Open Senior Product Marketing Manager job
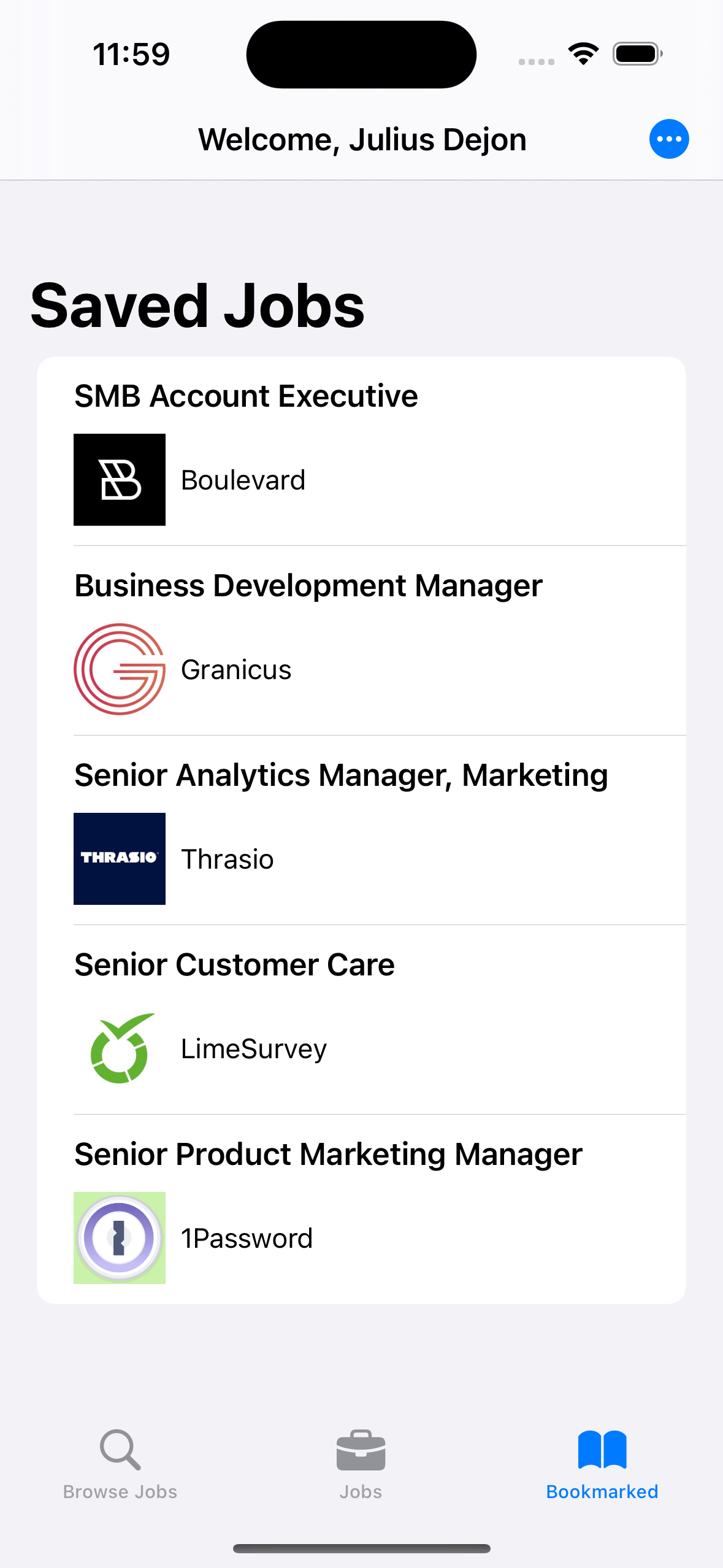Screen dimensions: 723x1568 328,1155
